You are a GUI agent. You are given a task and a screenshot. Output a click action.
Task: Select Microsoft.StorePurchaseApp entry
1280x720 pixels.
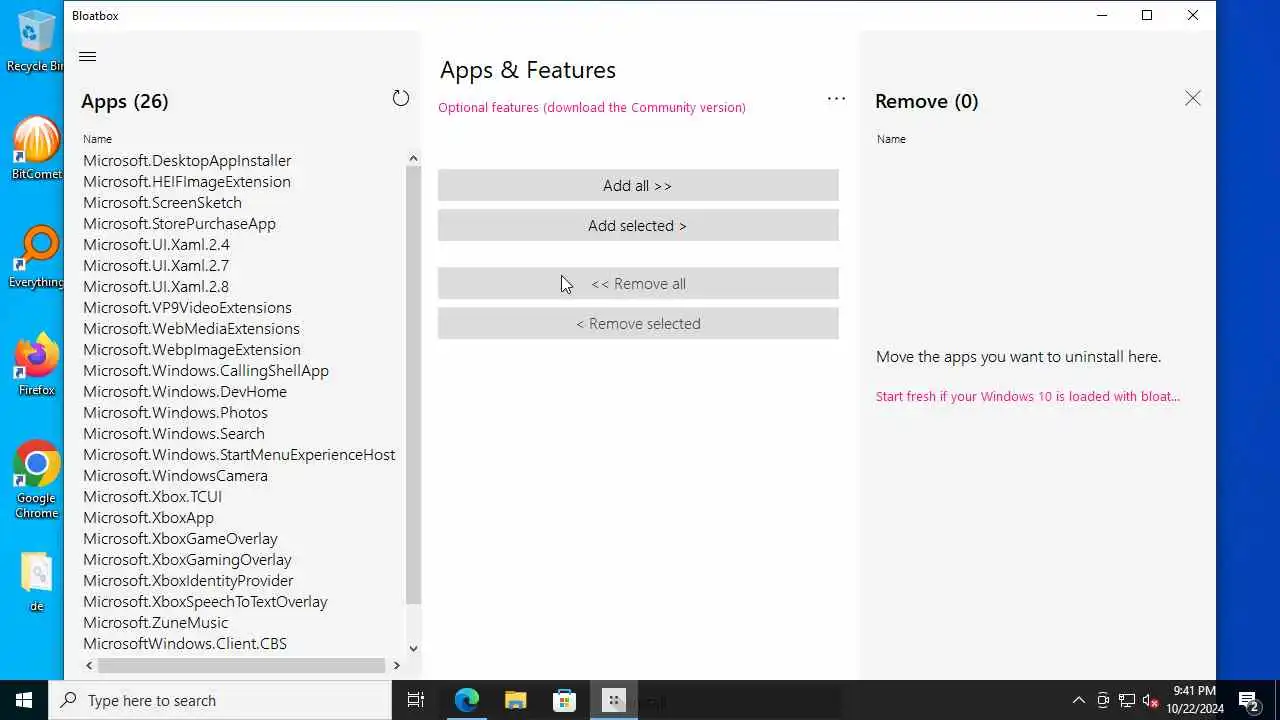pos(179,223)
